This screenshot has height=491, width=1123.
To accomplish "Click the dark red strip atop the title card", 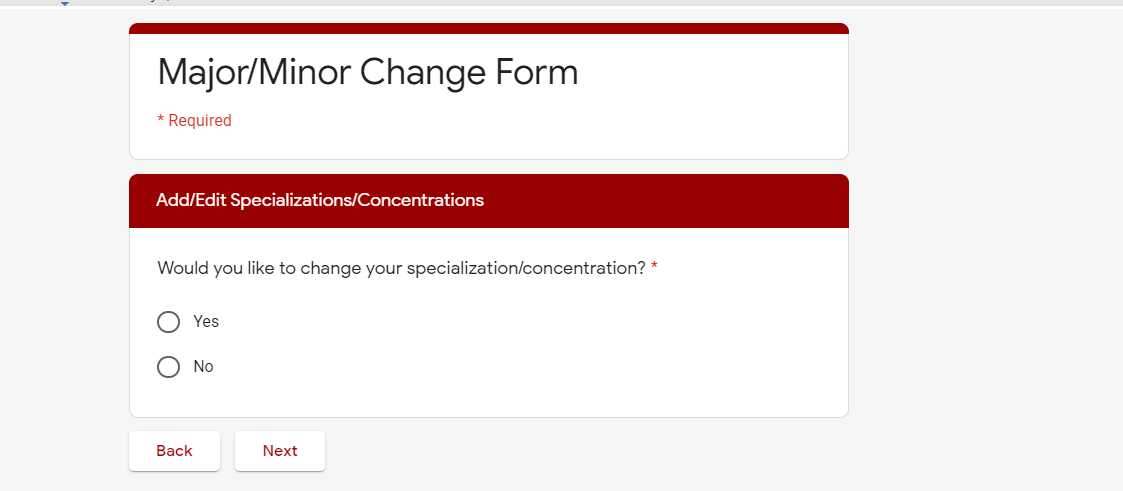I will click(488, 29).
